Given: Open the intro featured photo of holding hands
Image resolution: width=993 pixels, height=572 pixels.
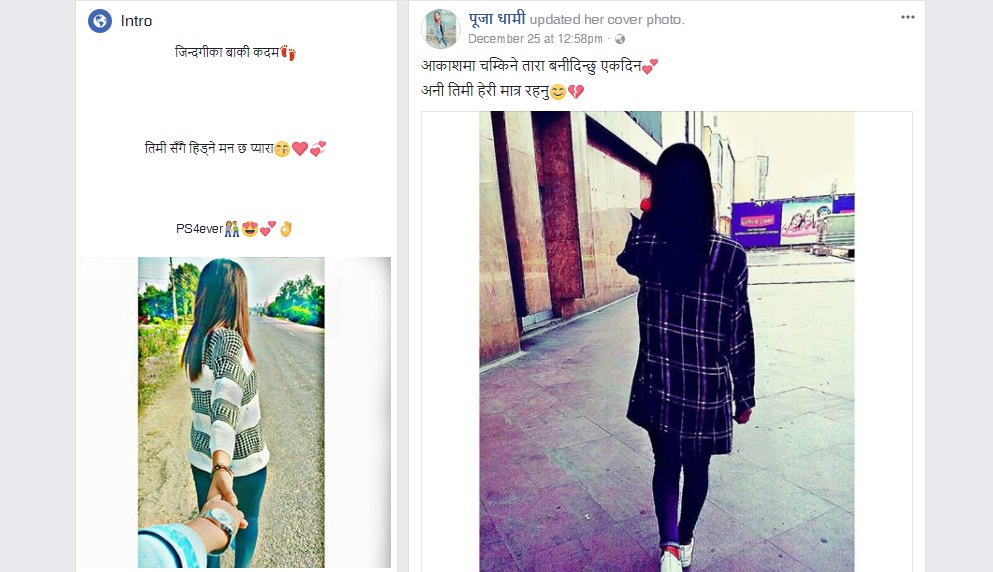Looking at the screenshot, I should [x=231, y=412].
